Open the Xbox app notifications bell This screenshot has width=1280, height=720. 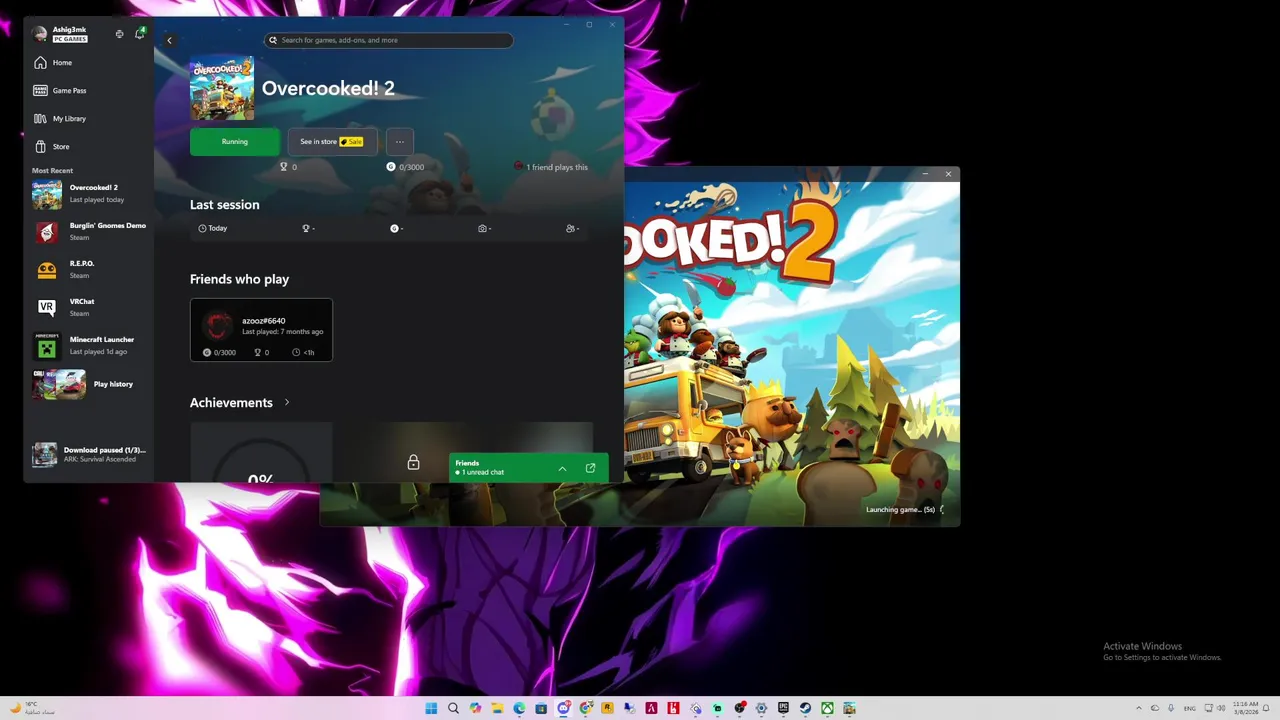point(139,34)
